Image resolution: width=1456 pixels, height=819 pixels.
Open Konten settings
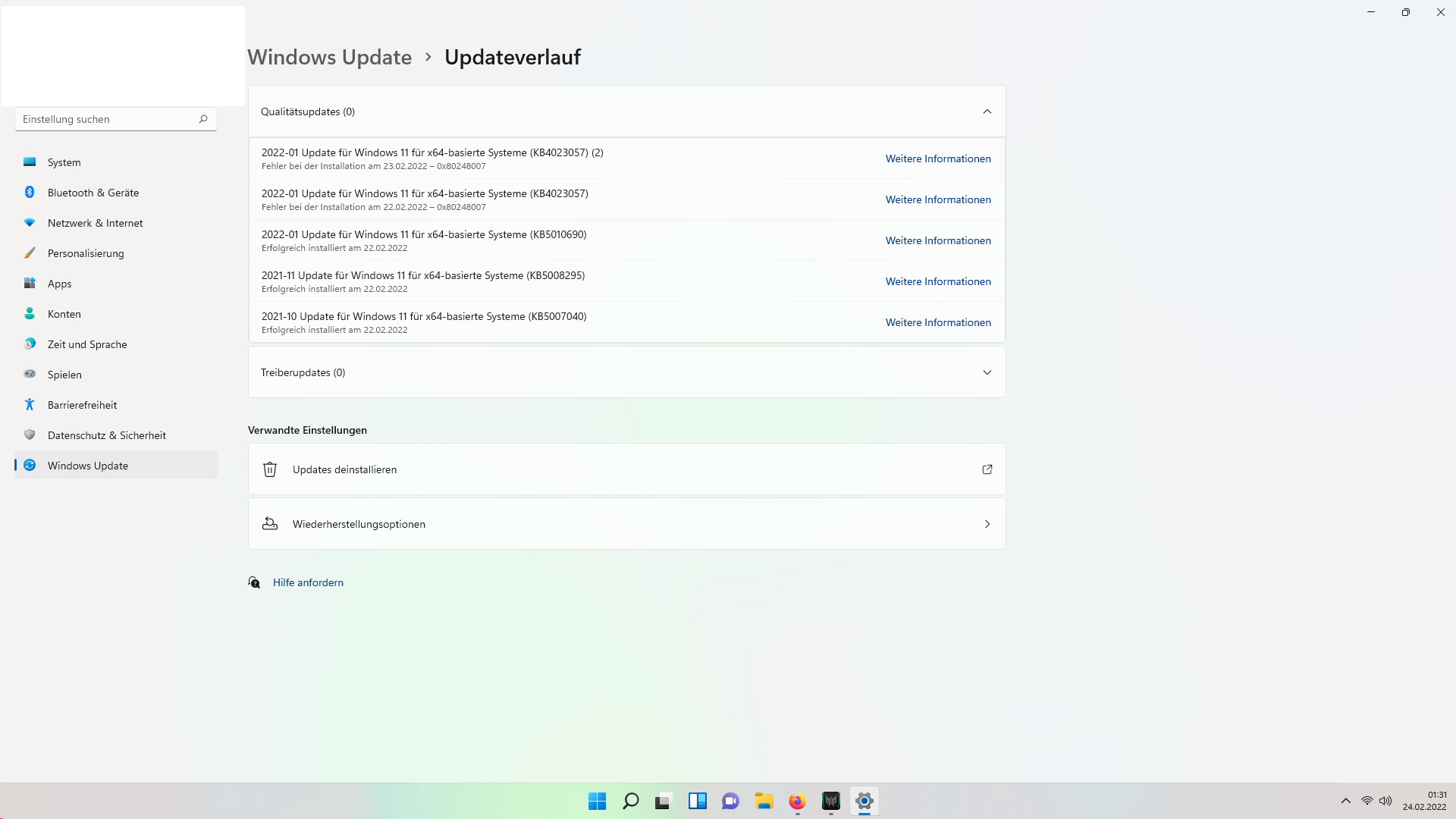click(64, 313)
